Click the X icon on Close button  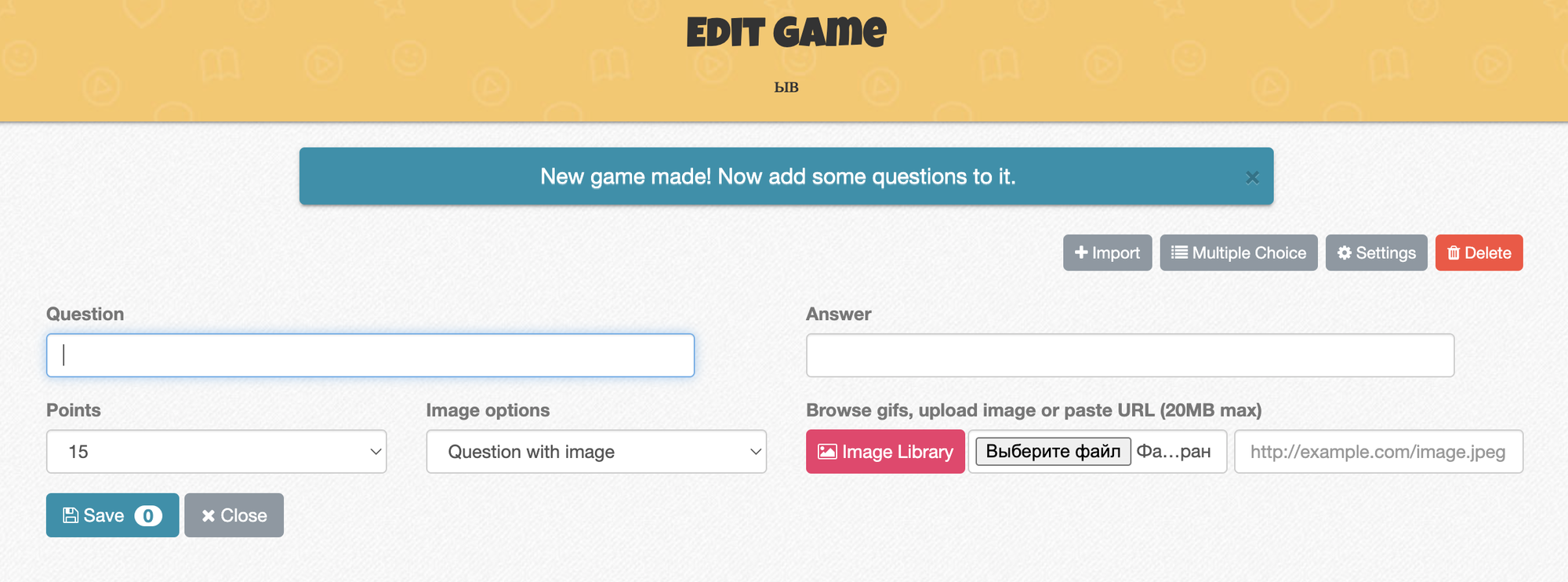pyautogui.click(x=208, y=515)
